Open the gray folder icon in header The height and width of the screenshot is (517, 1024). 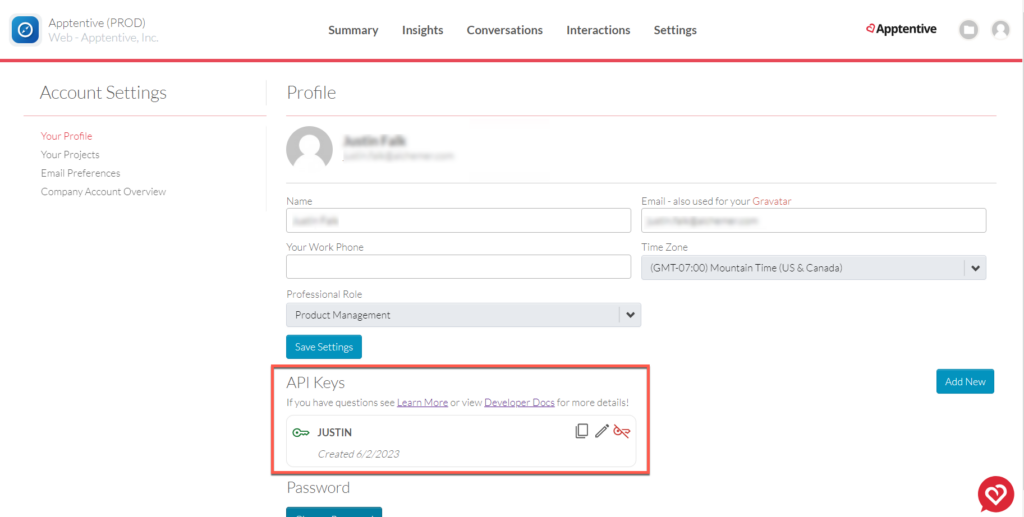[968, 29]
